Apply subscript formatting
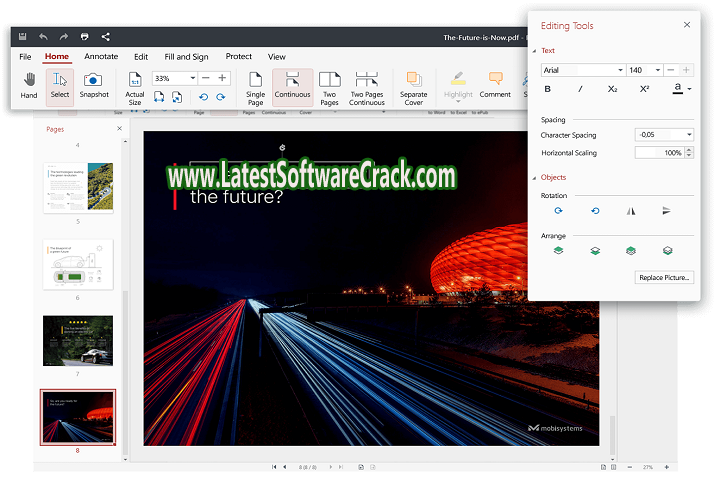720x480 pixels. tap(613, 89)
